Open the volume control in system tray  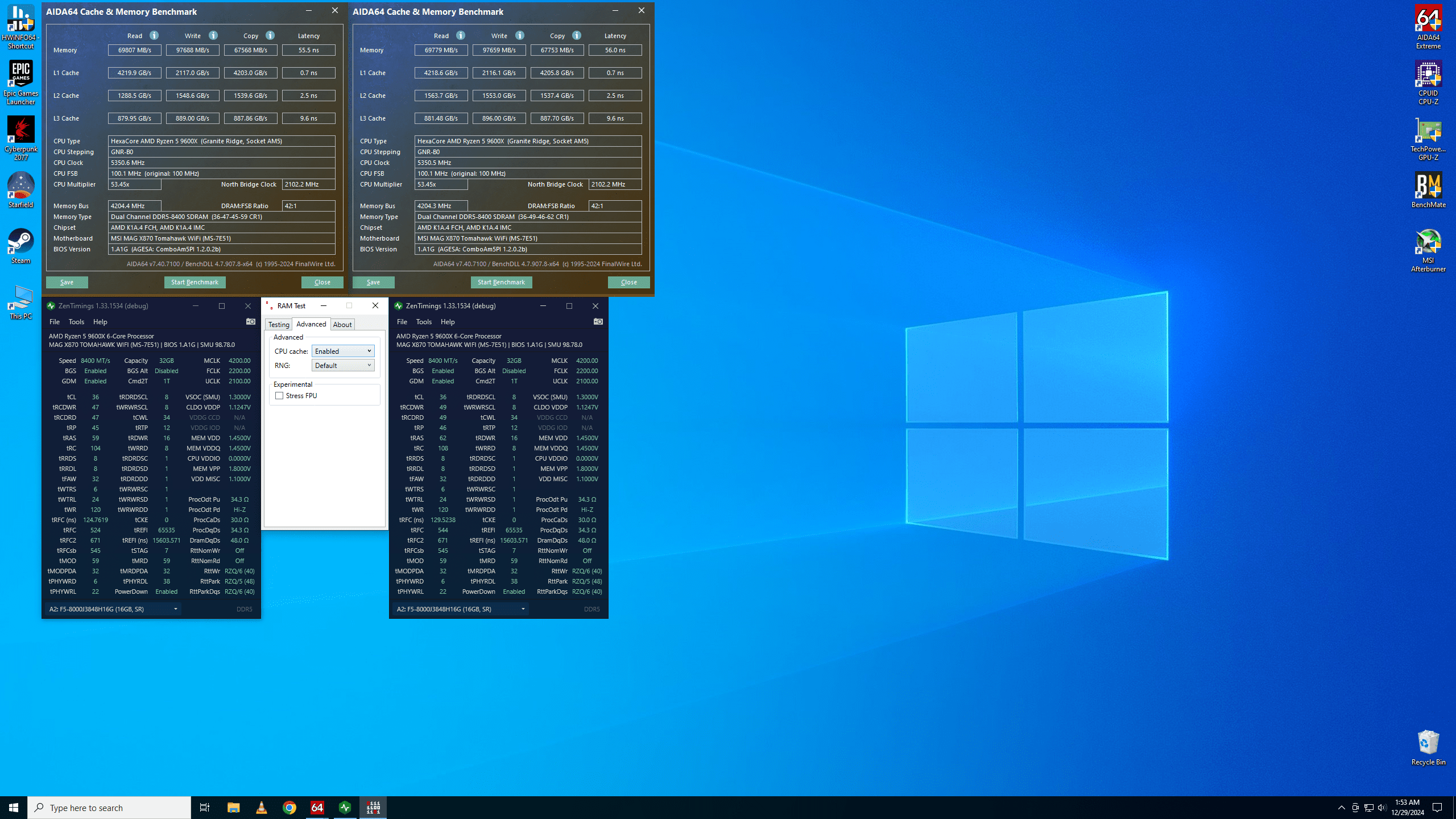tap(1382, 808)
